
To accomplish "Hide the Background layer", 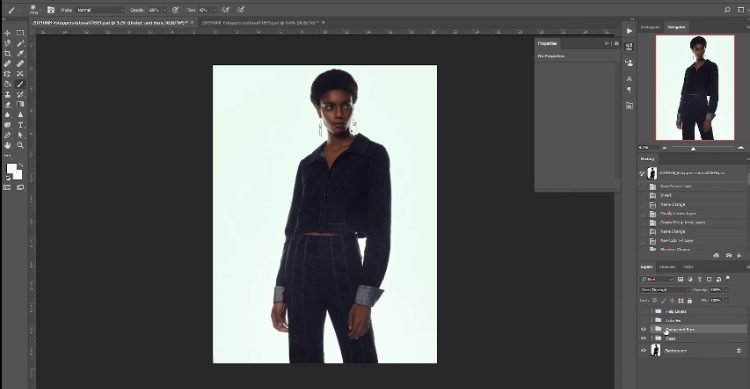I will pyautogui.click(x=643, y=351).
